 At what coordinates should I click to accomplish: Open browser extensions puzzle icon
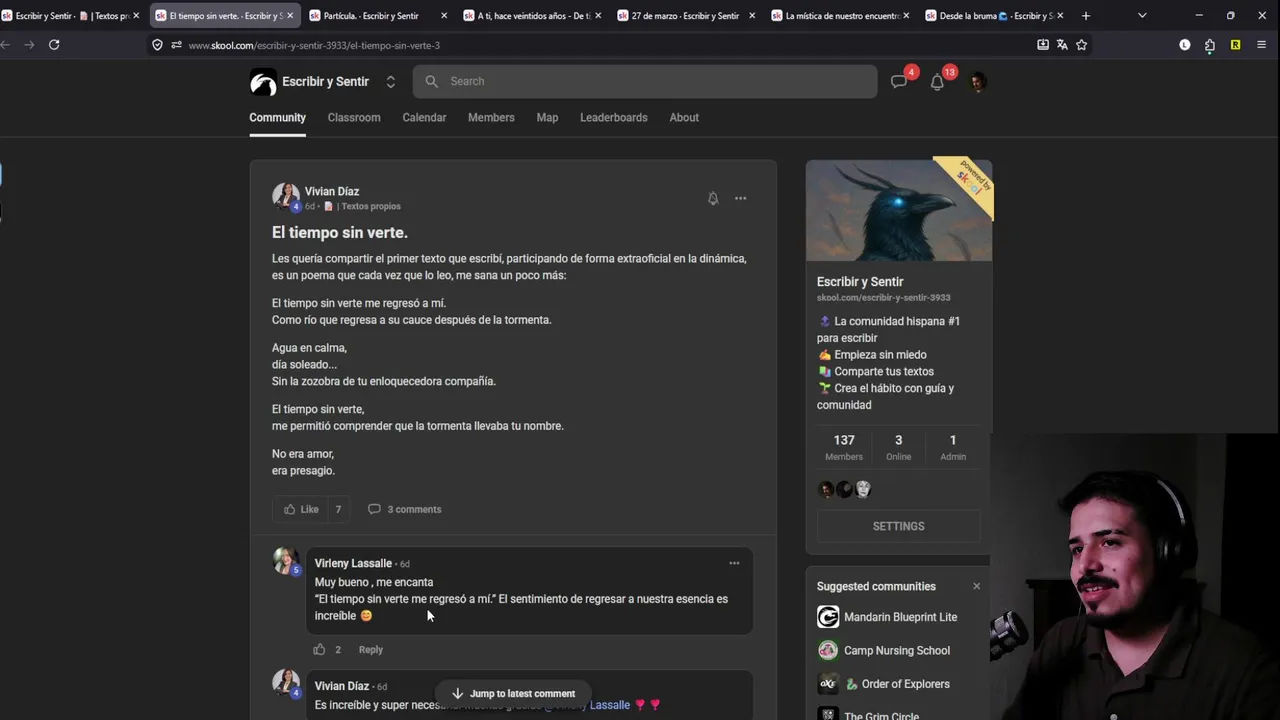1210,45
